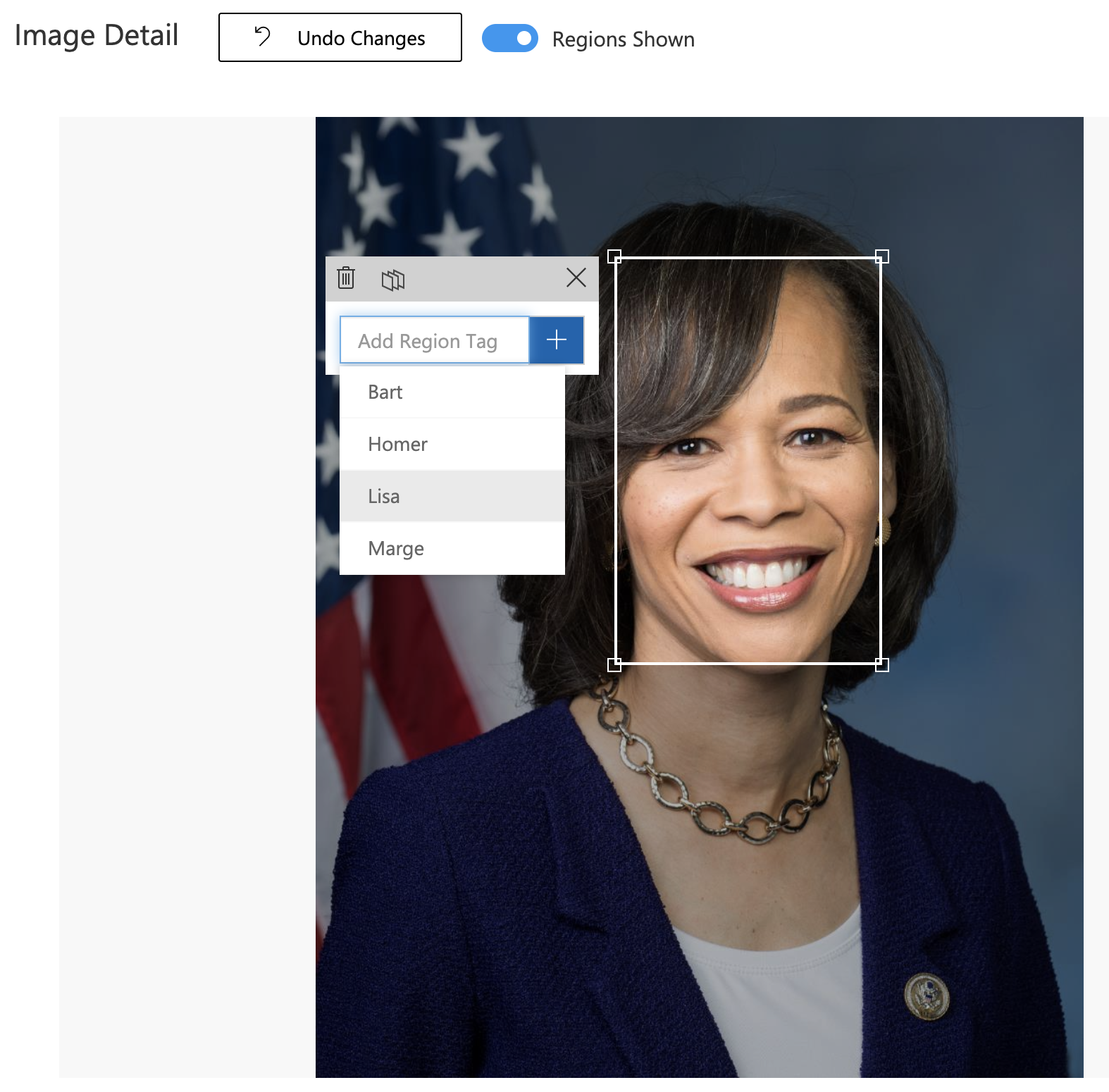Select Bart from the tag list
The height and width of the screenshot is (1092, 1109).
(452, 392)
